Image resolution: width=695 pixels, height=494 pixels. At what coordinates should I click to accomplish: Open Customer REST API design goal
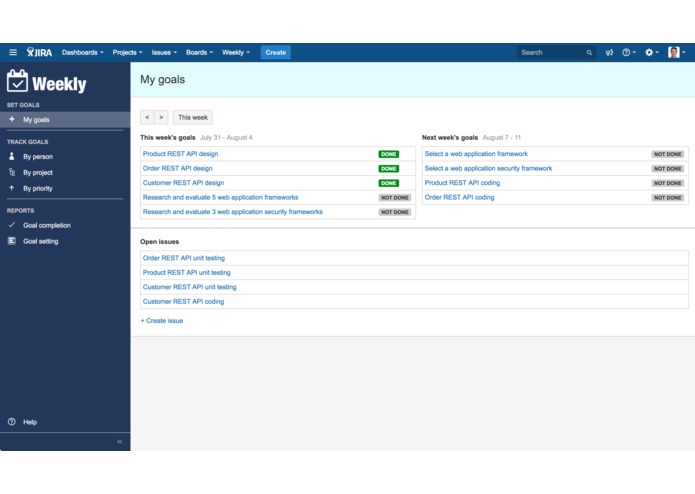point(183,183)
